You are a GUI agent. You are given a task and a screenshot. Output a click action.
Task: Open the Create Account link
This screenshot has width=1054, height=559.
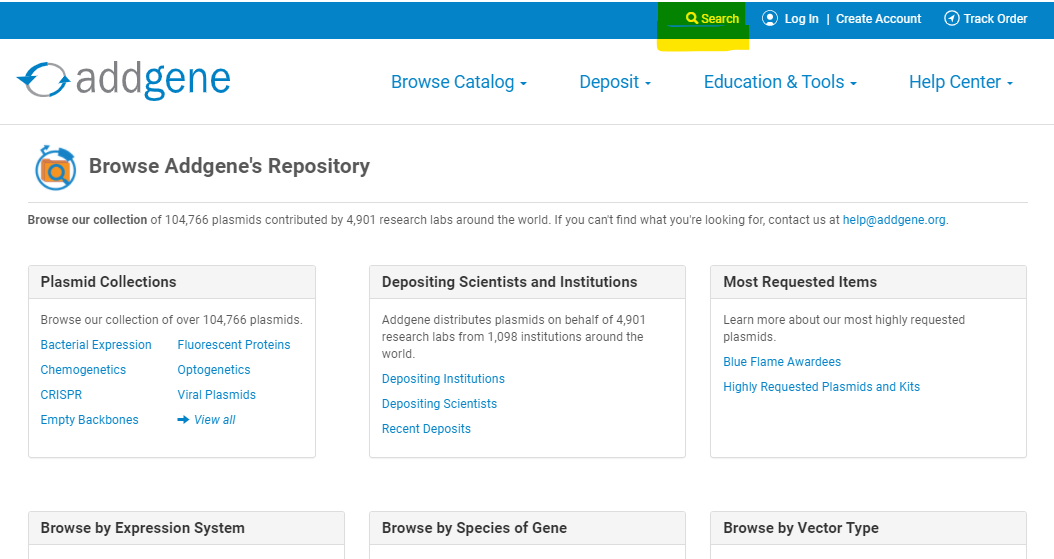[x=879, y=19]
